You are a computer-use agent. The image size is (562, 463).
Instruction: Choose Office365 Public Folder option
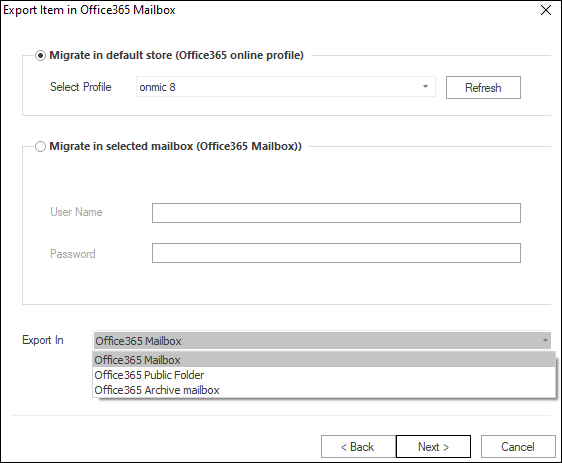(x=324, y=375)
